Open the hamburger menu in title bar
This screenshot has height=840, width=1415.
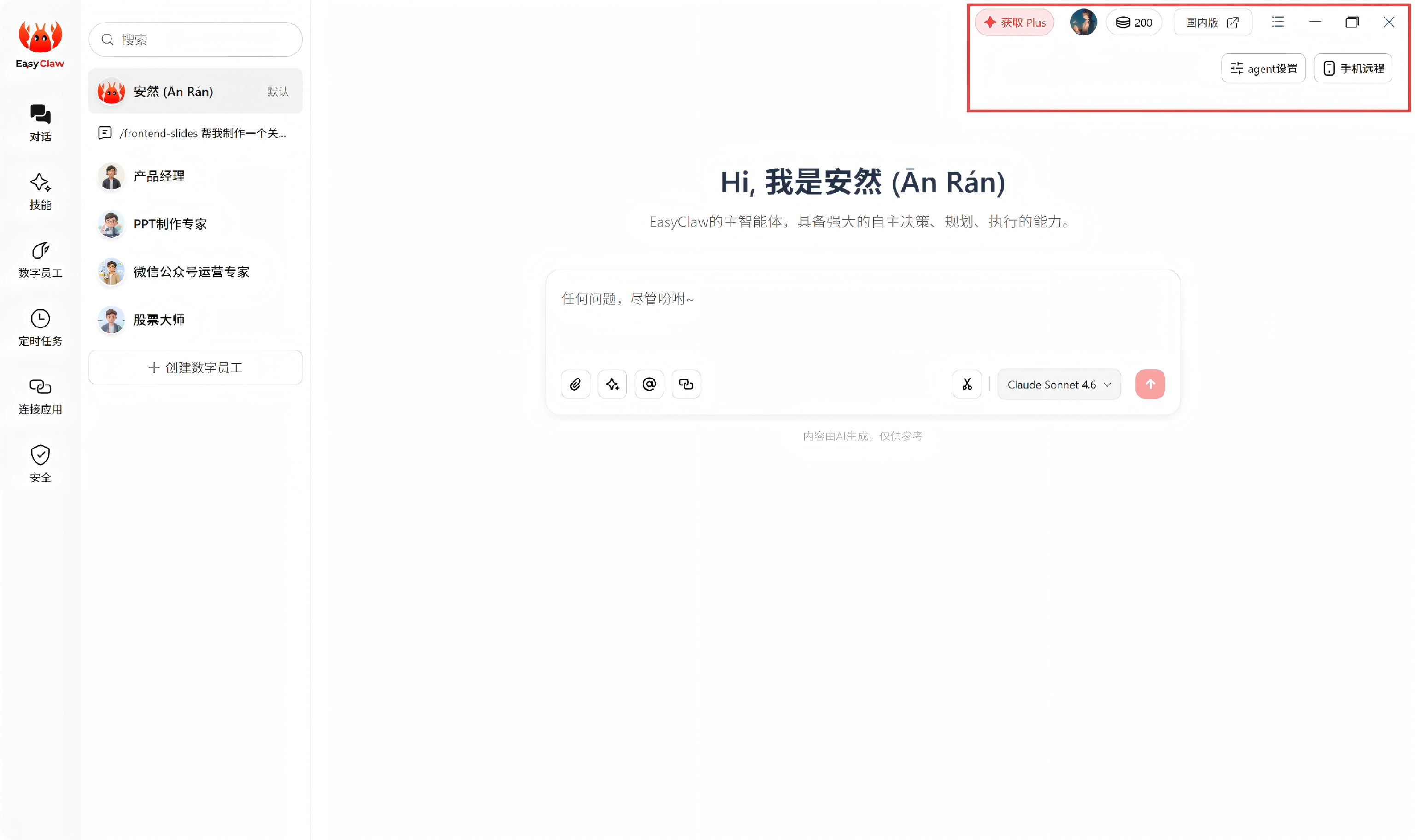pyautogui.click(x=1278, y=22)
